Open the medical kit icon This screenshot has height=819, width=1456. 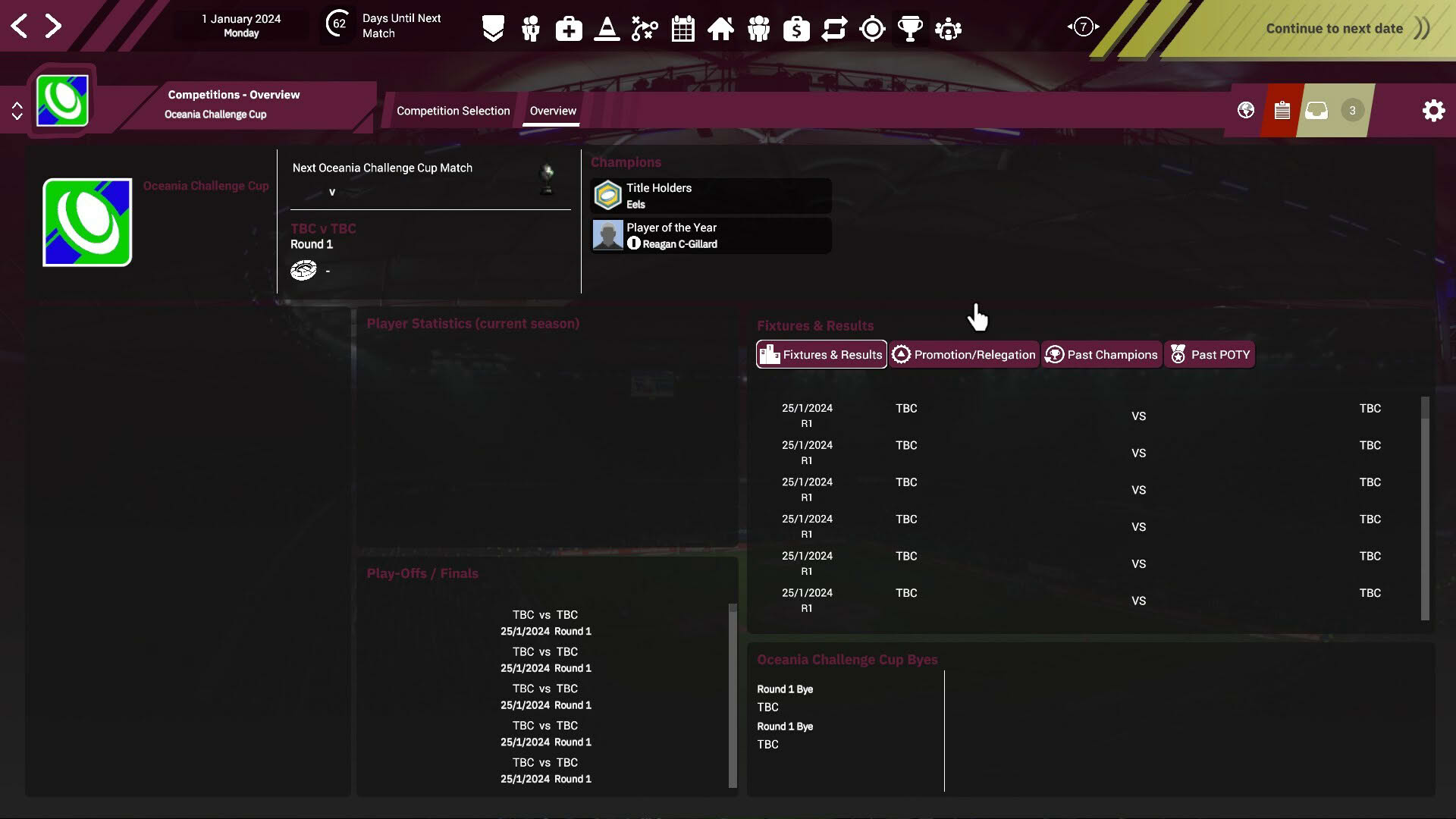(569, 29)
